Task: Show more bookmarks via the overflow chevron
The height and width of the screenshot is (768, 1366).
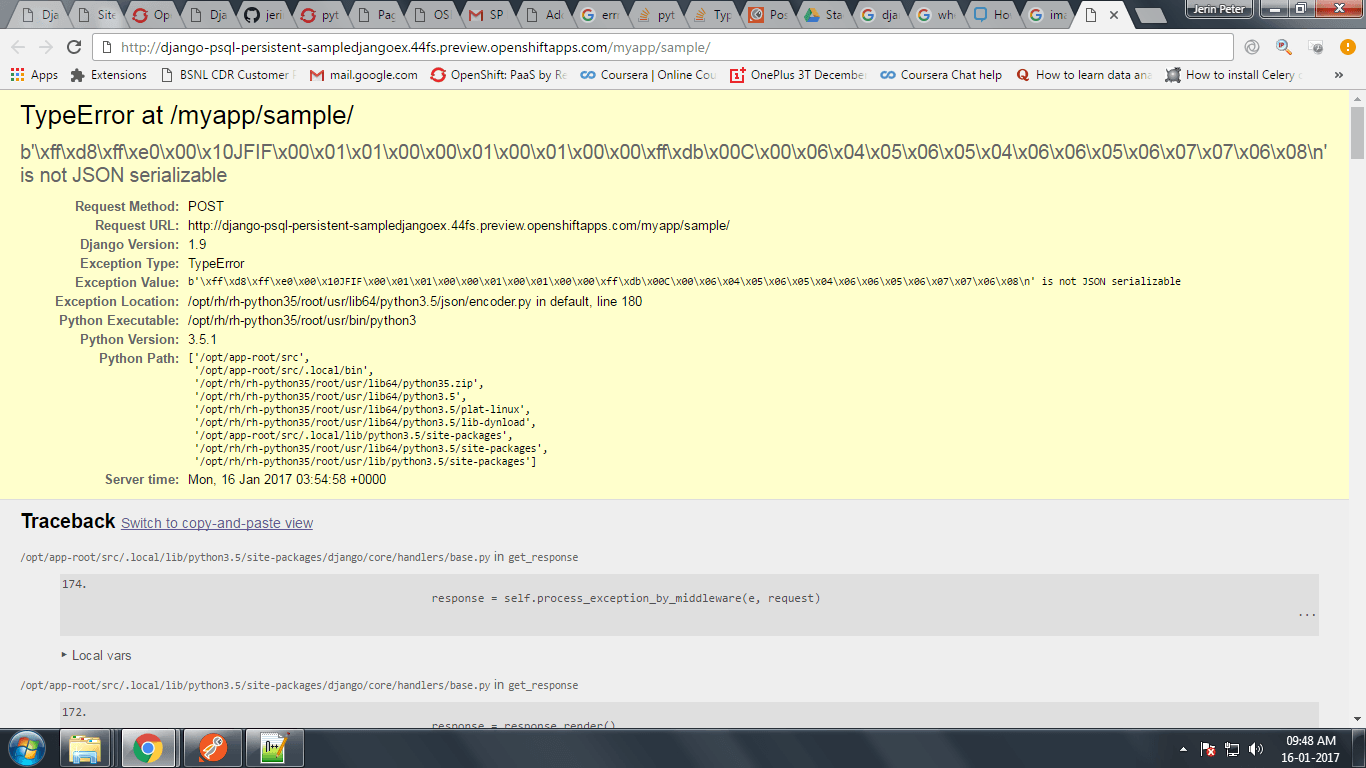Action: [x=1339, y=75]
